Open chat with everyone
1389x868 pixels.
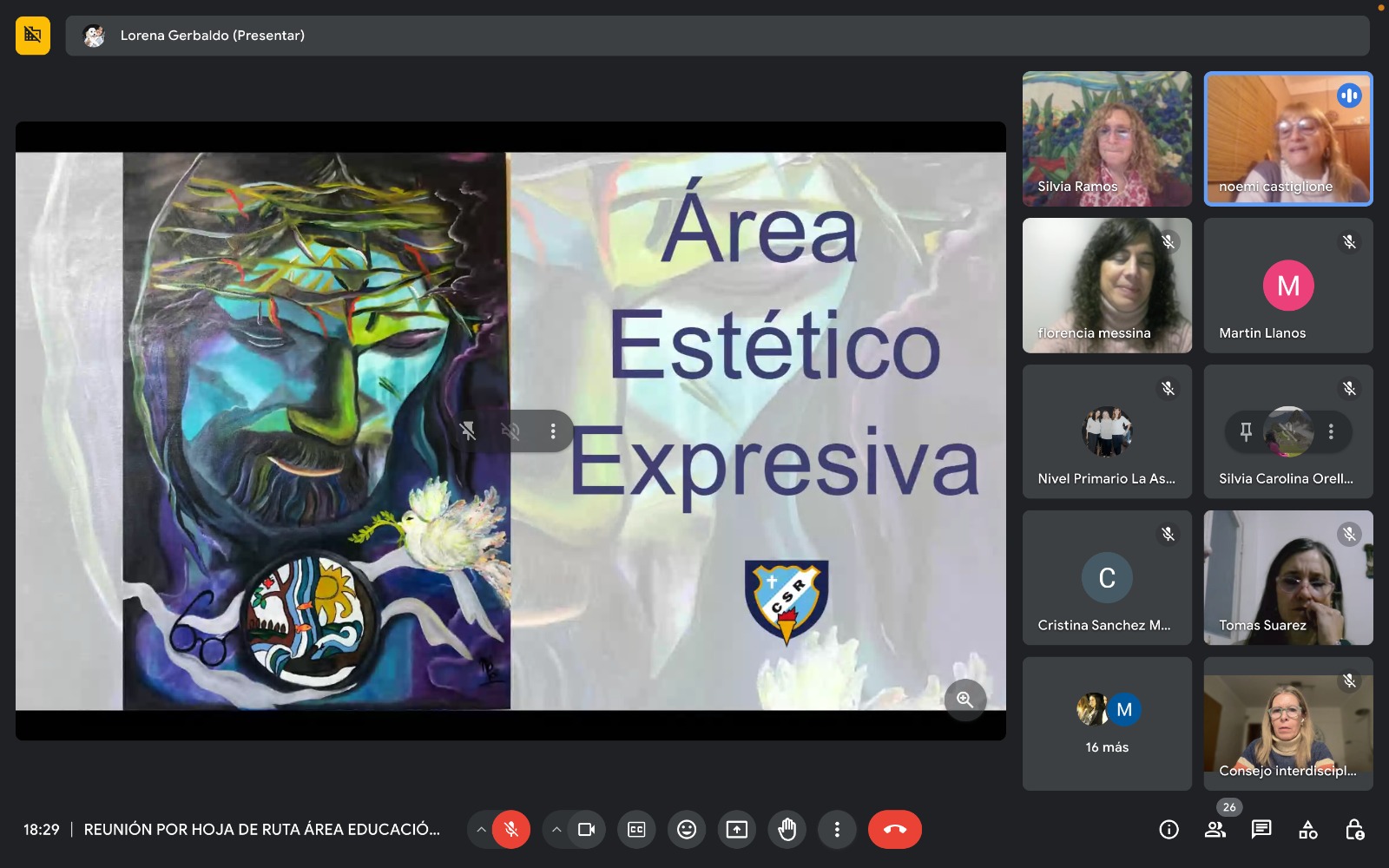click(1261, 830)
